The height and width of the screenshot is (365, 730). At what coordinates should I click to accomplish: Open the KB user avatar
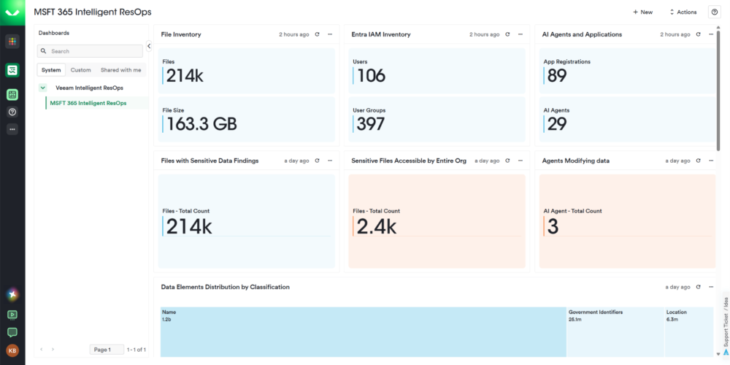[x=13, y=350]
